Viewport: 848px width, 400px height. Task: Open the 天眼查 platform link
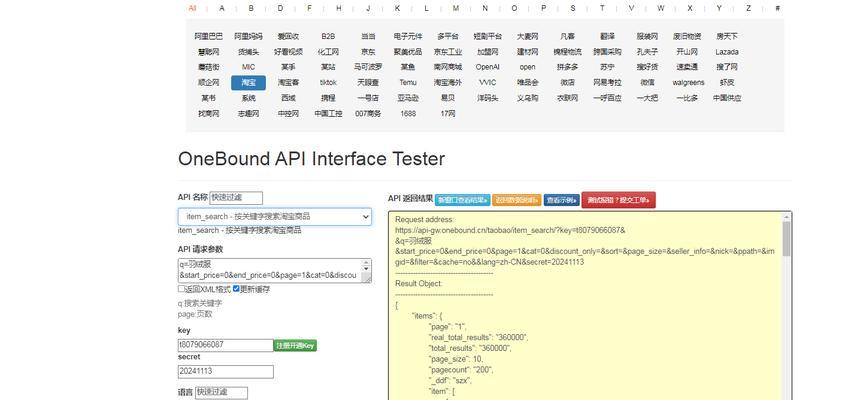point(368,83)
